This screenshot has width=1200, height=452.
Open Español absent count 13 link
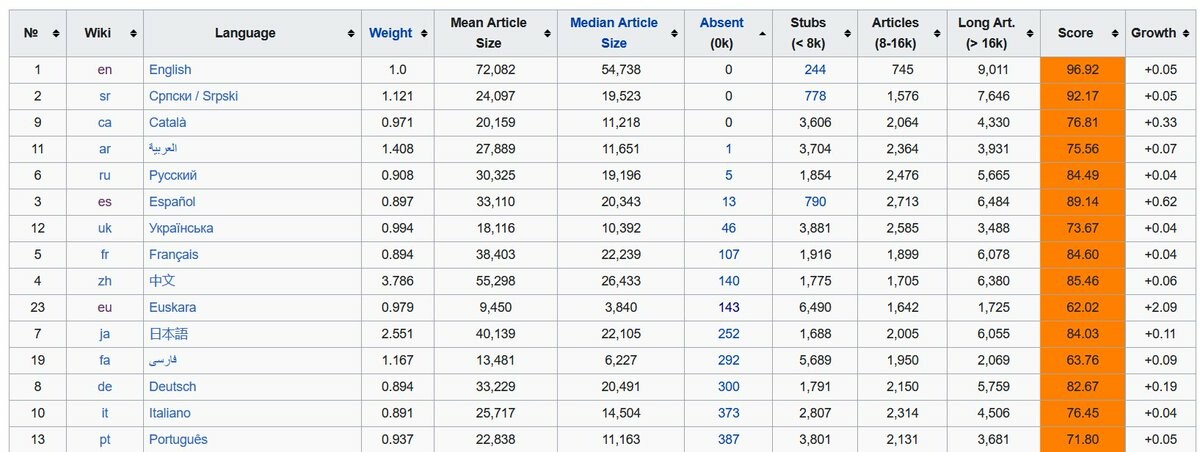tap(728, 202)
